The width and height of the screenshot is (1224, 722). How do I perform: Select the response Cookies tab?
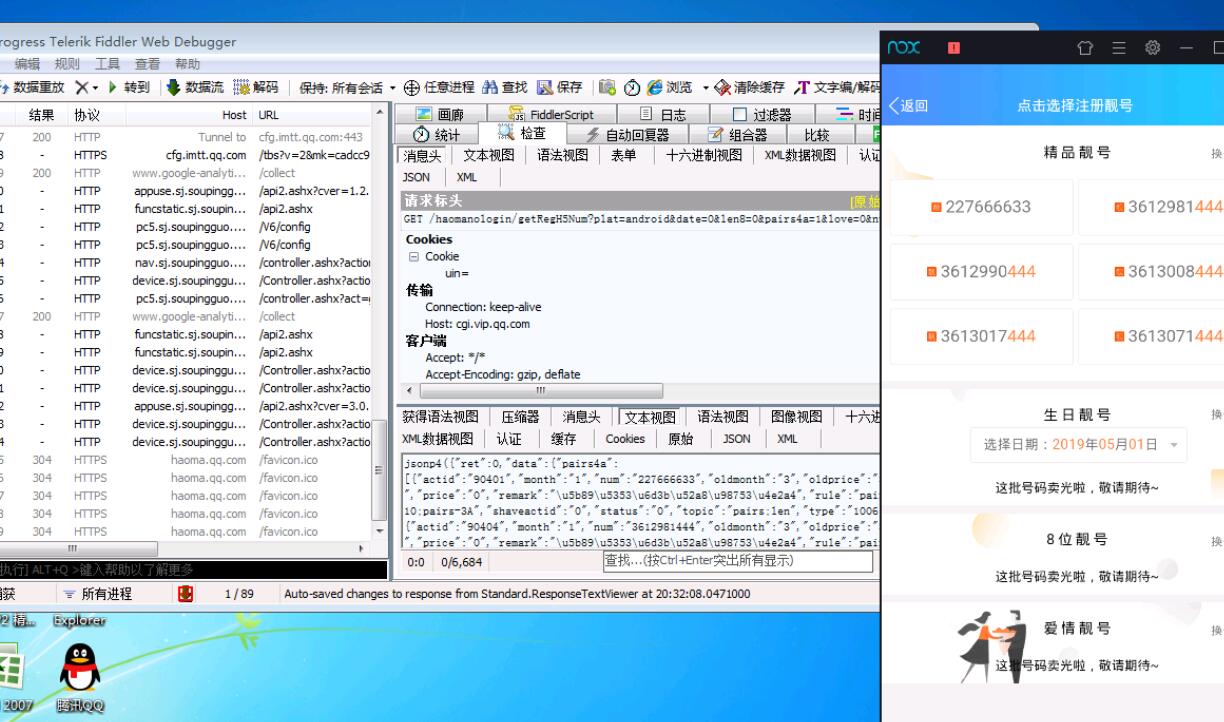625,438
